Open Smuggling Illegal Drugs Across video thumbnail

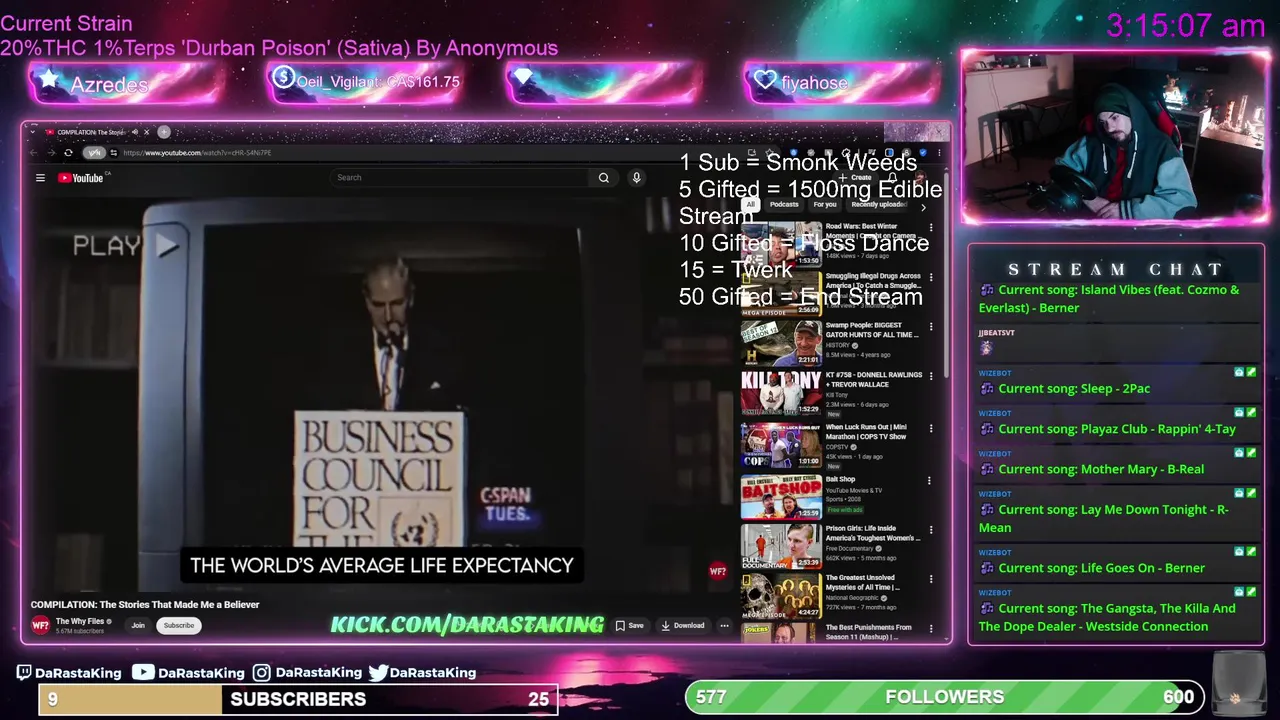pyautogui.click(x=781, y=294)
